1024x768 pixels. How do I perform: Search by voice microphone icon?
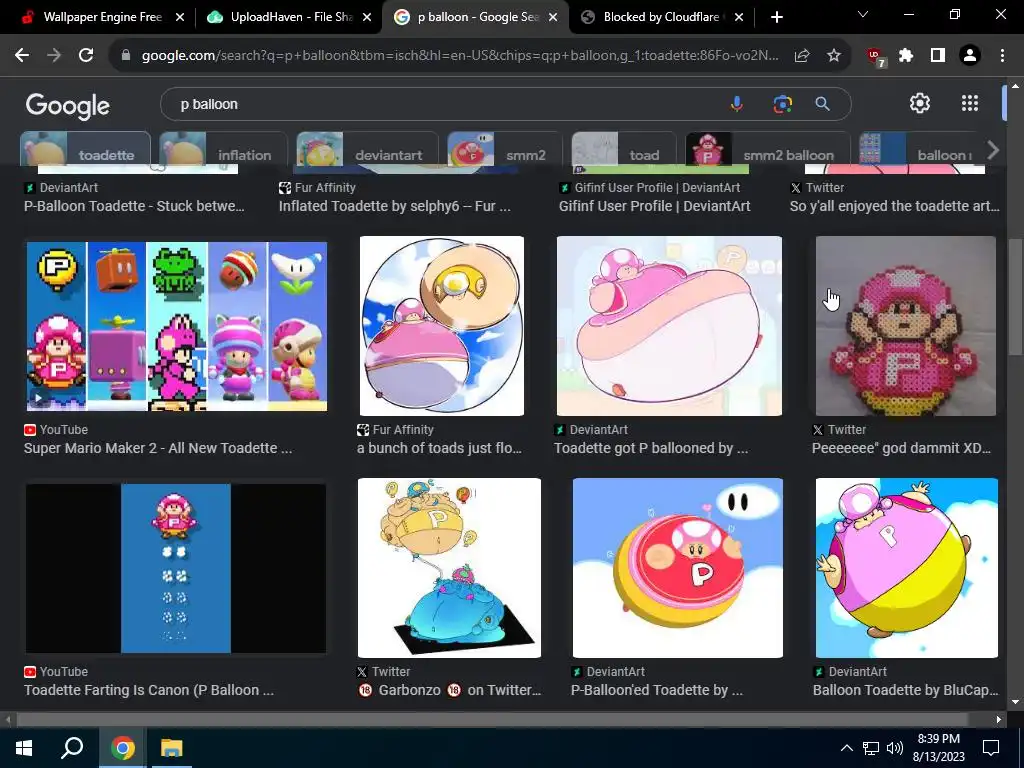[x=737, y=104]
